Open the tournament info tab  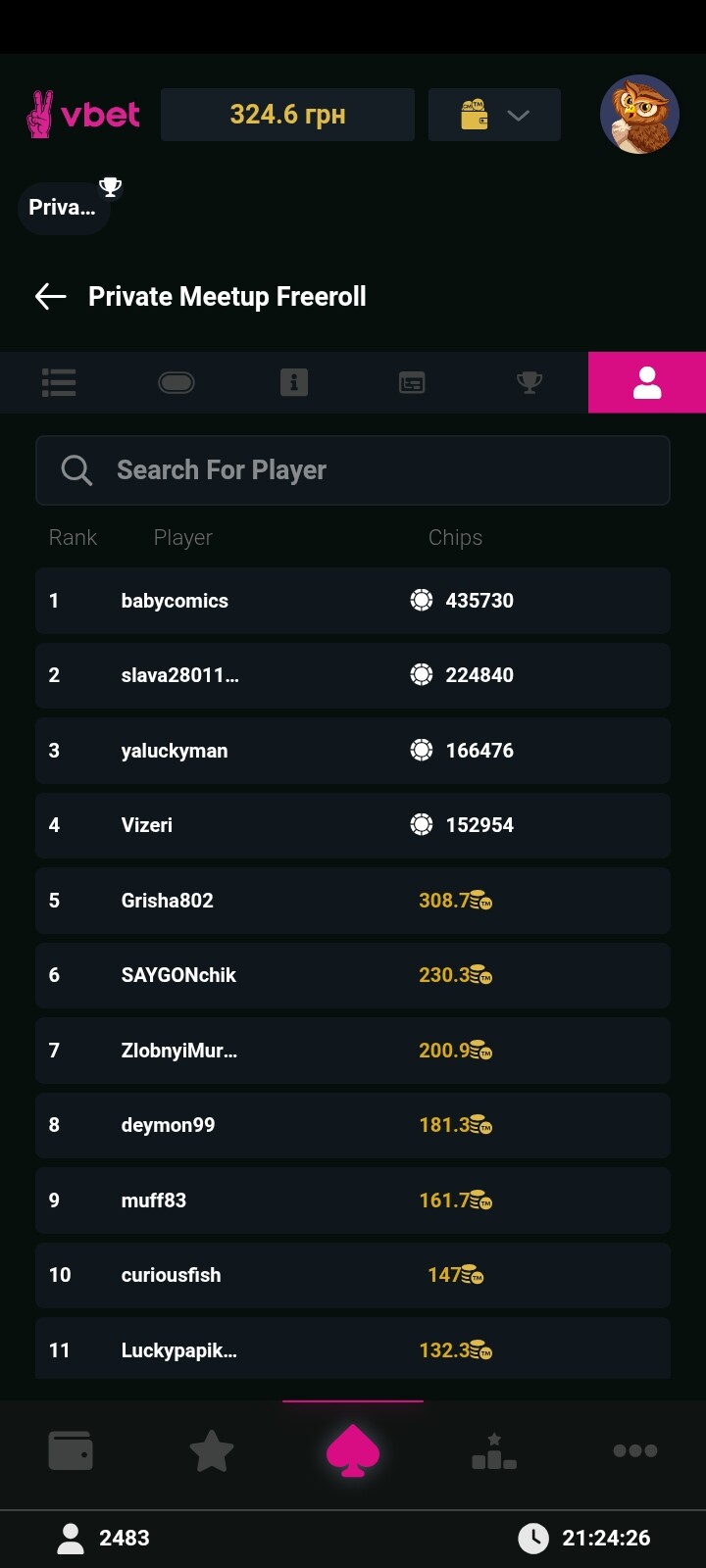point(294,382)
